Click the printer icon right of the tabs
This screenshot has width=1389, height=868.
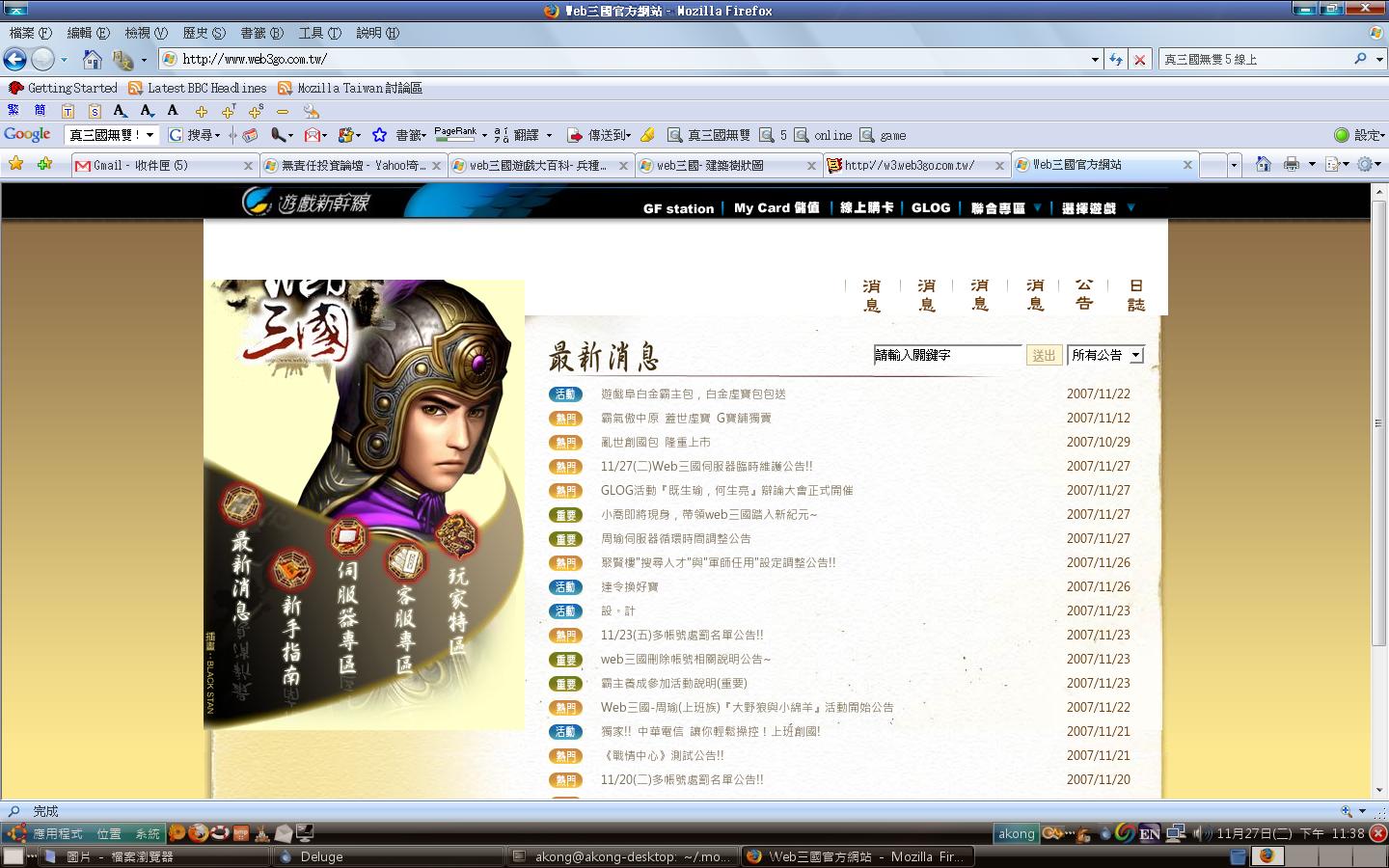pyautogui.click(x=1292, y=164)
